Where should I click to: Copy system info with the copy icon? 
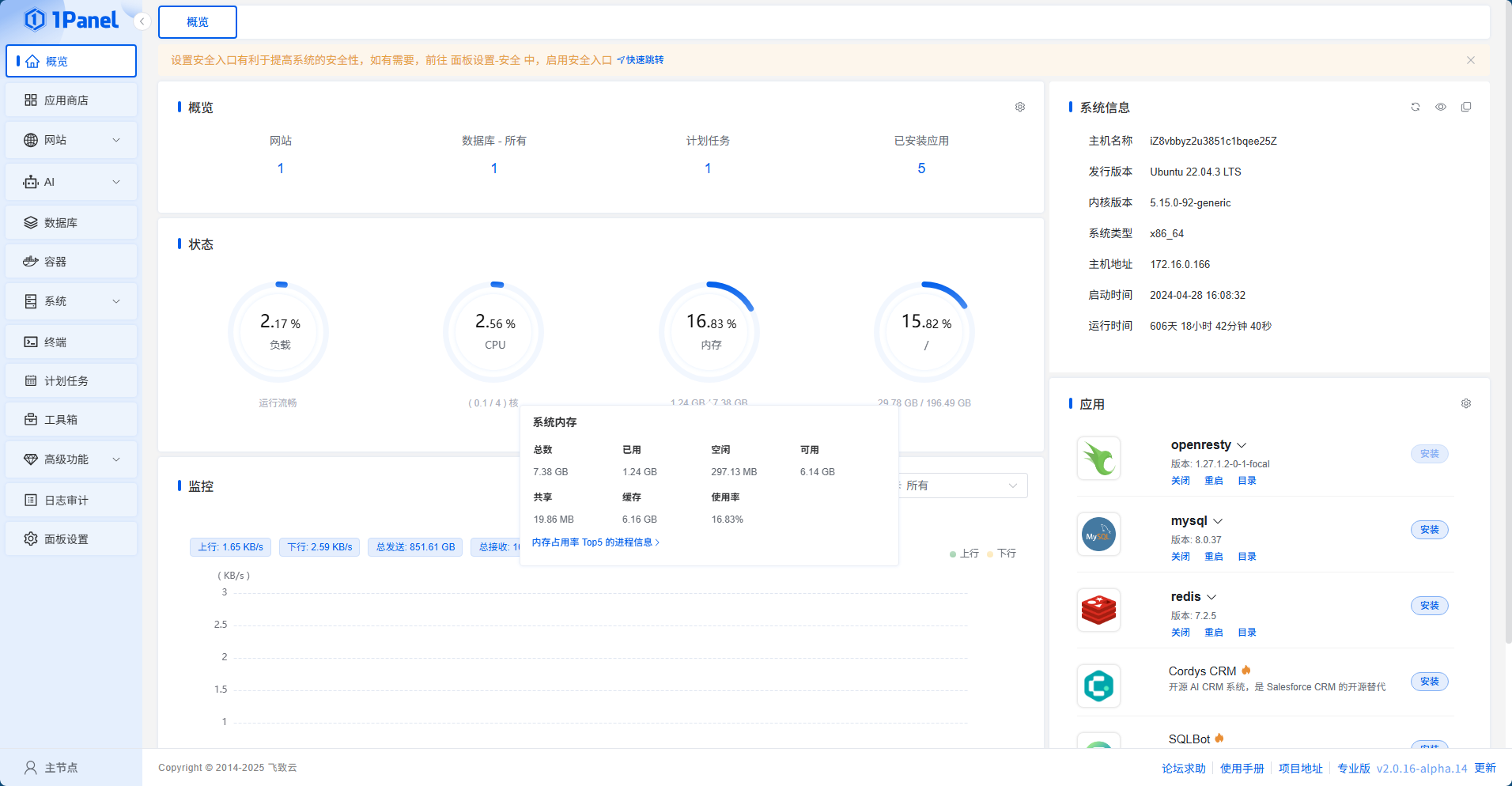pos(1466,107)
